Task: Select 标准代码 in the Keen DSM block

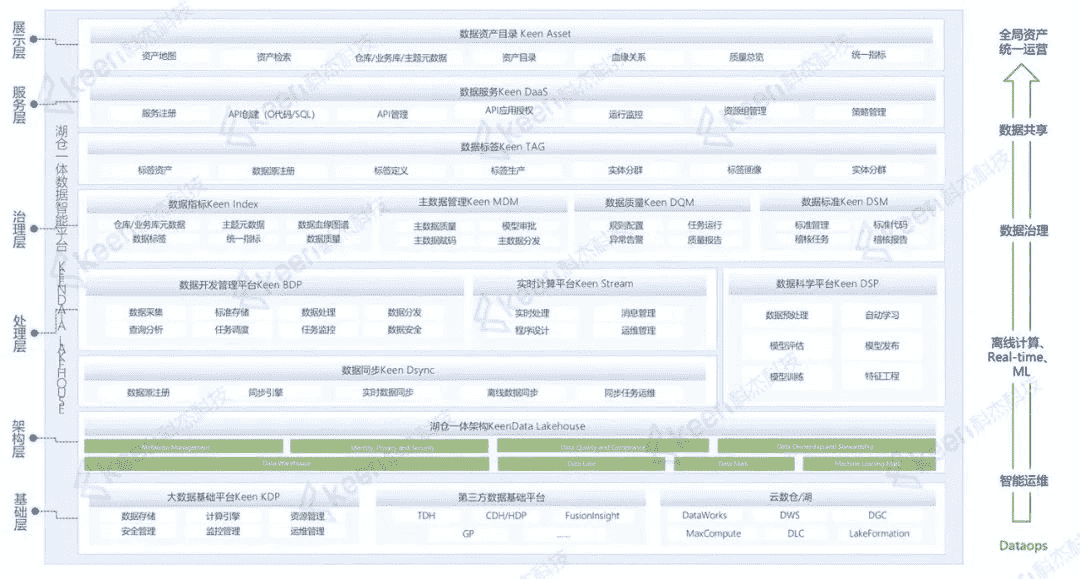Action: pyautogui.click(x=890, y=226)
